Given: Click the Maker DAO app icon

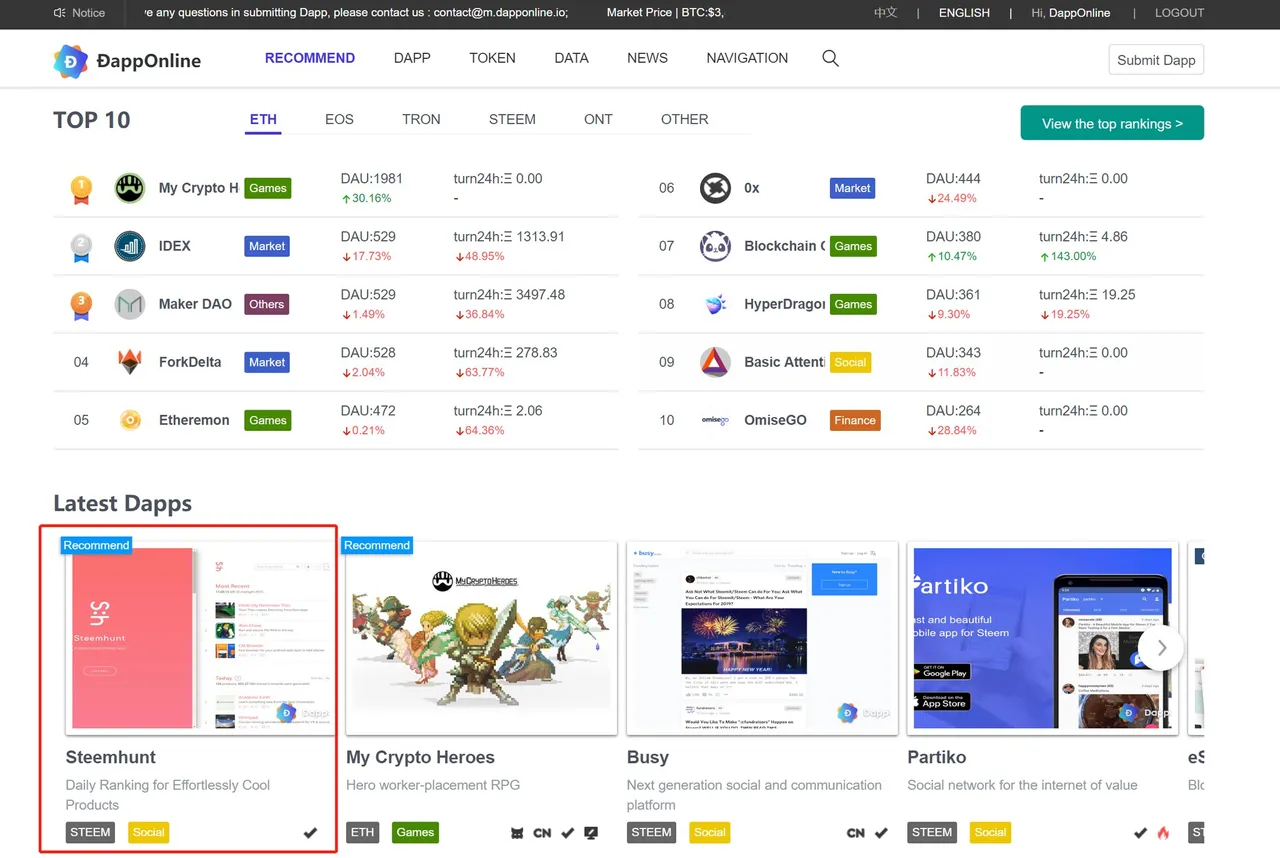Looking at the screenshot, I should [130, 304].
